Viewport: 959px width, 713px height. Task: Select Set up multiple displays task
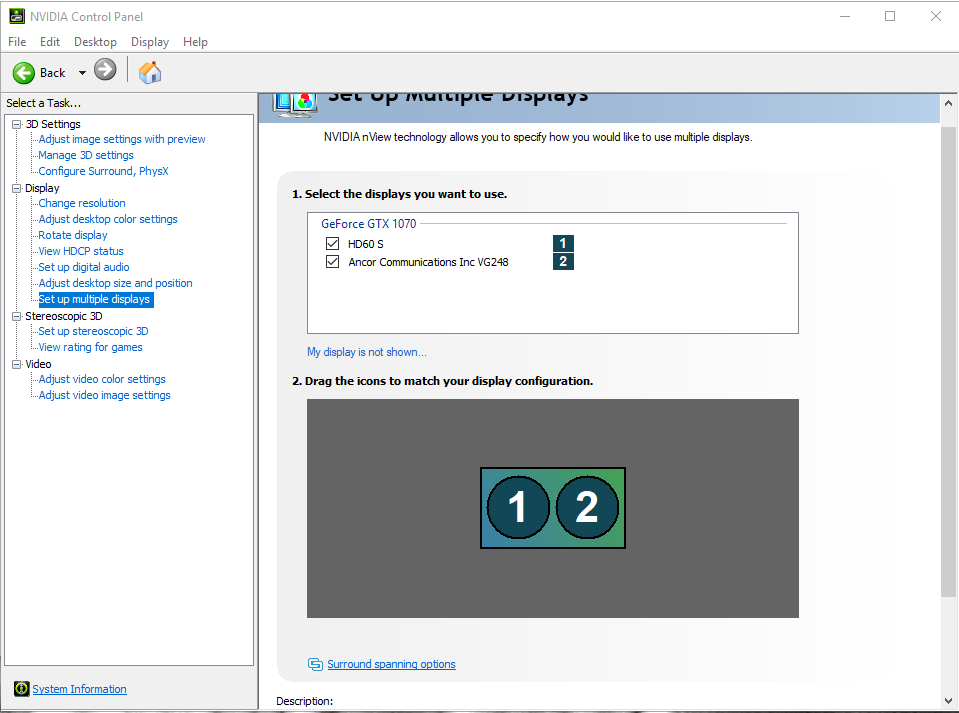95,299
